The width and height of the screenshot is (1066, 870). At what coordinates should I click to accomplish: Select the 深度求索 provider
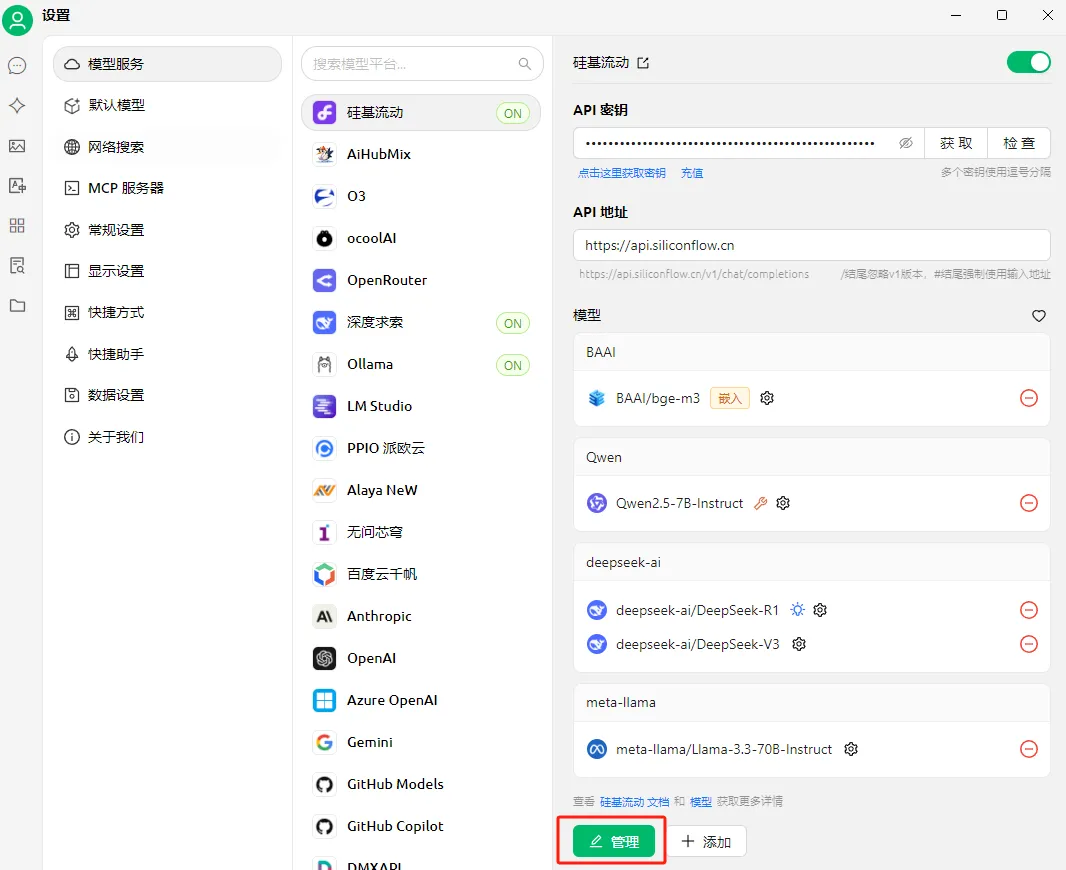click(x=421, y=322)
